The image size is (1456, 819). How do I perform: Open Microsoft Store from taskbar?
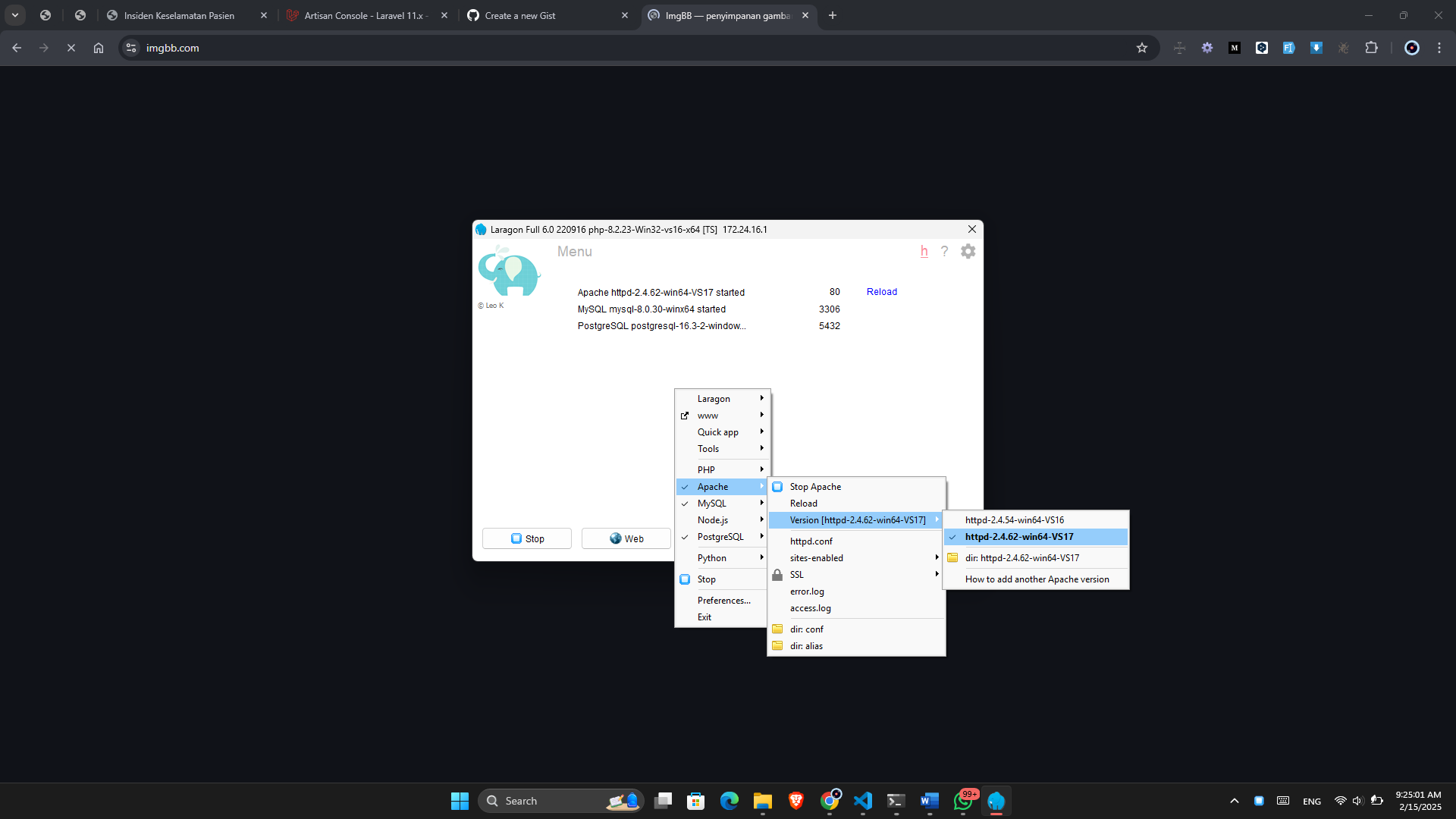[696, 801]
